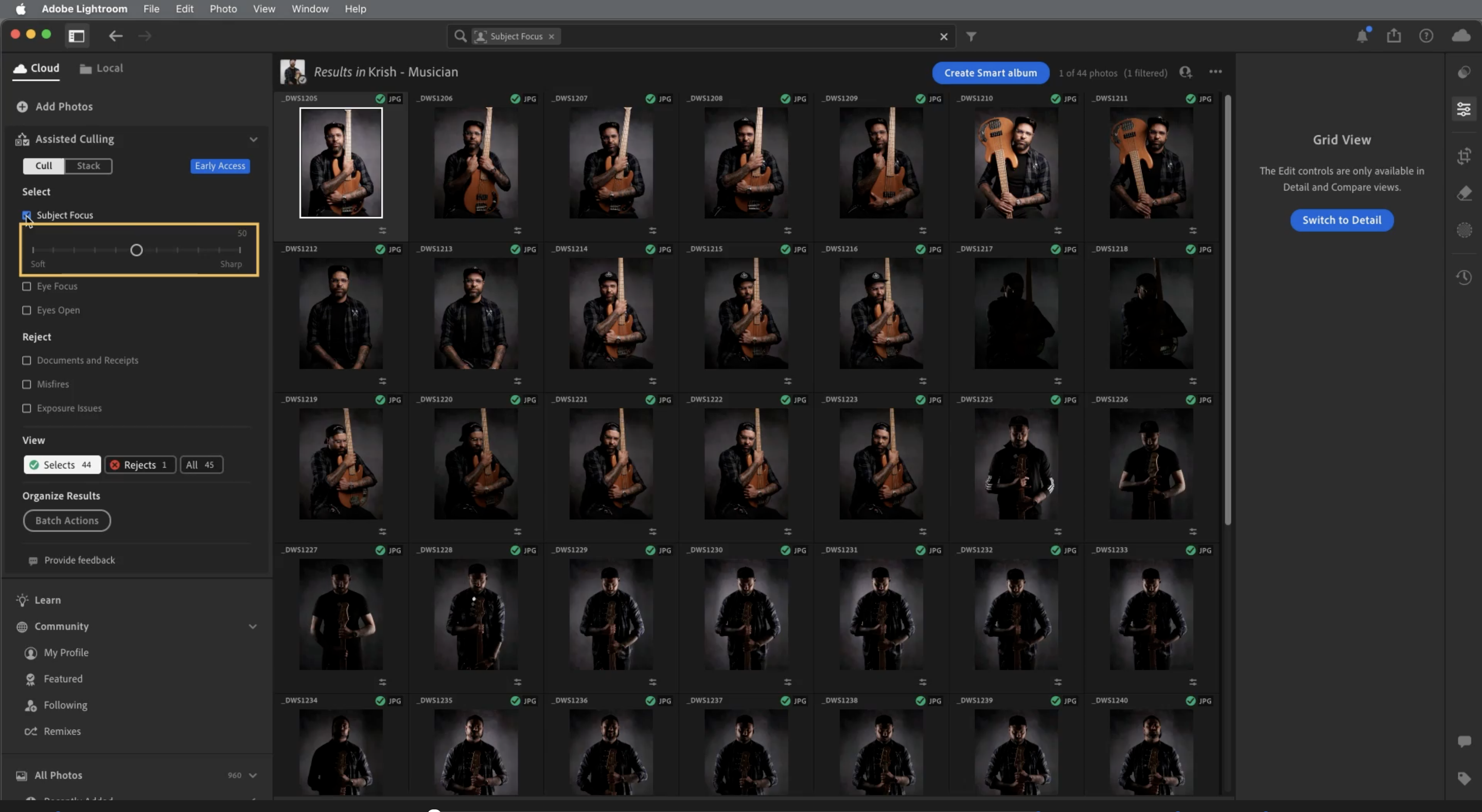Open the Apple menu
The width and height of the screenshot is (1482, 812).
pos(21,9)
